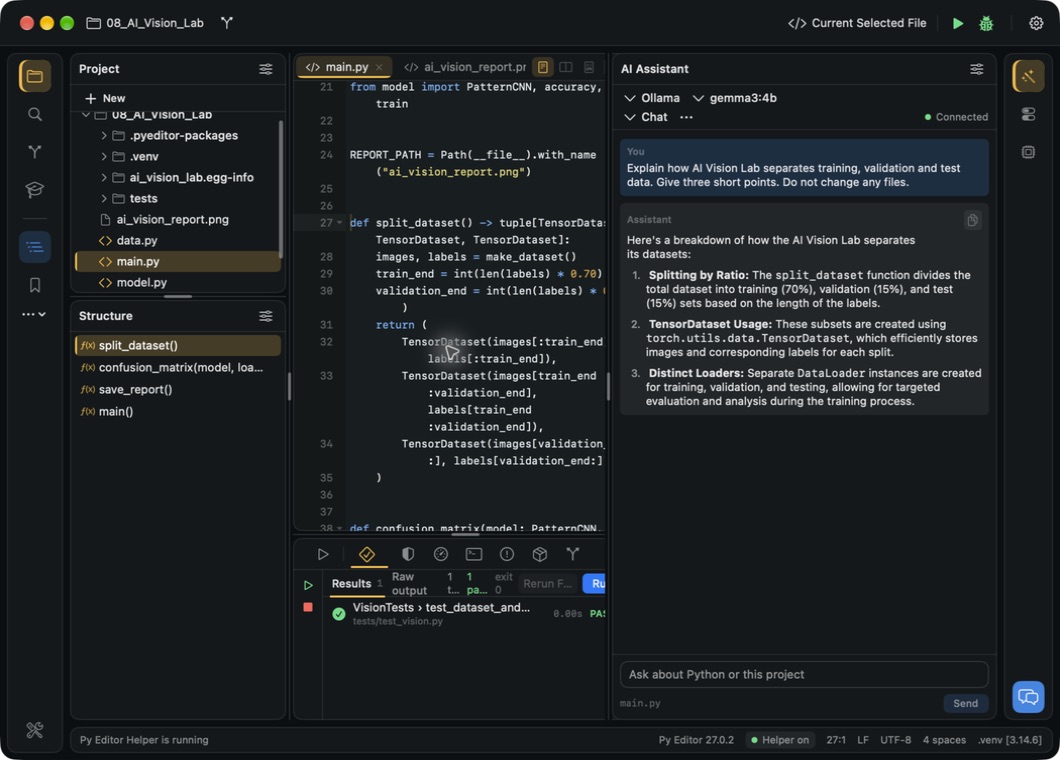Toggle the Helper on status indicator
Screen dimensions: 1060x760
[x=780, y=740]
